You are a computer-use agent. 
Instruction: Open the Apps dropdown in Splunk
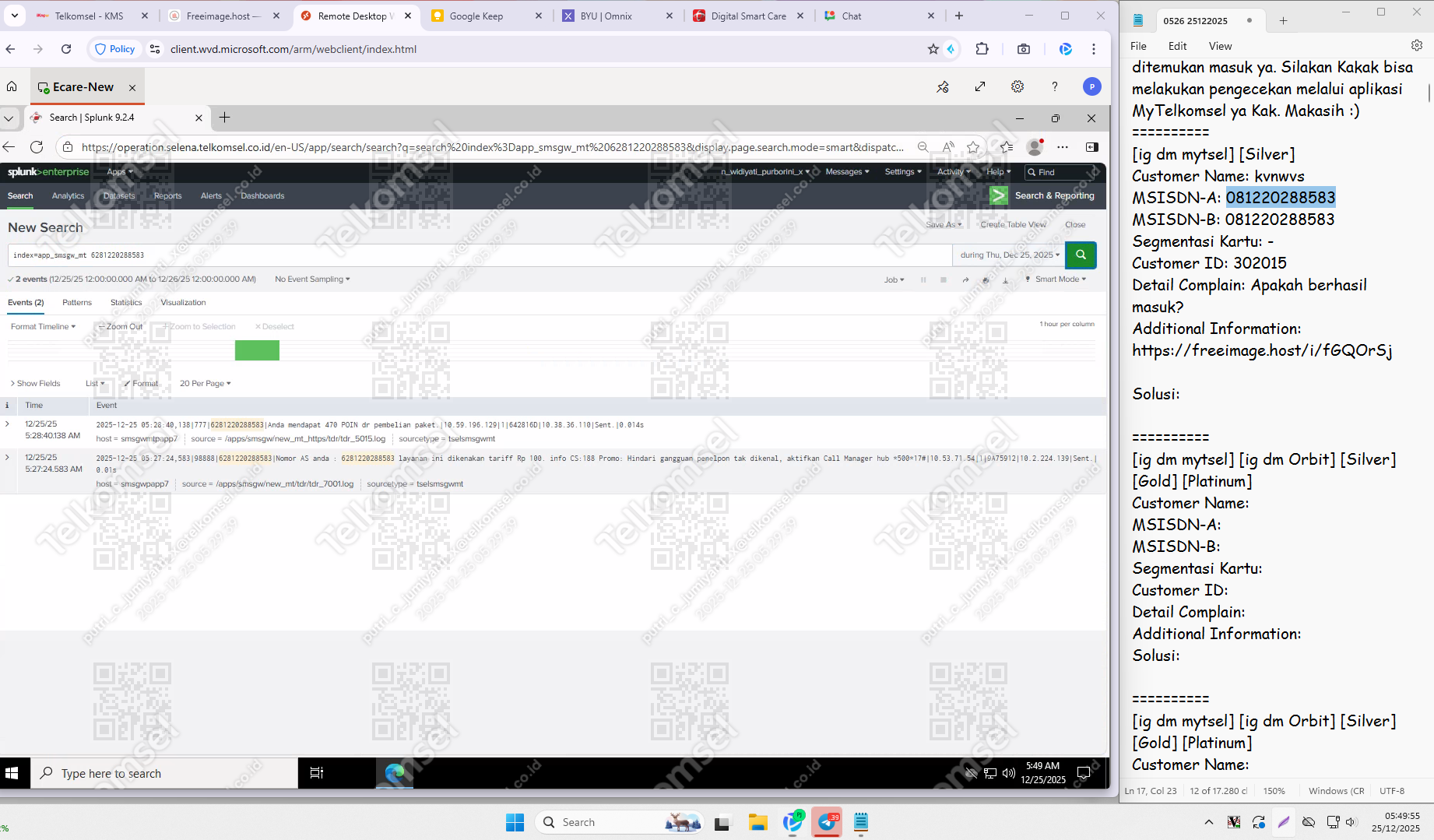point(120,172)
